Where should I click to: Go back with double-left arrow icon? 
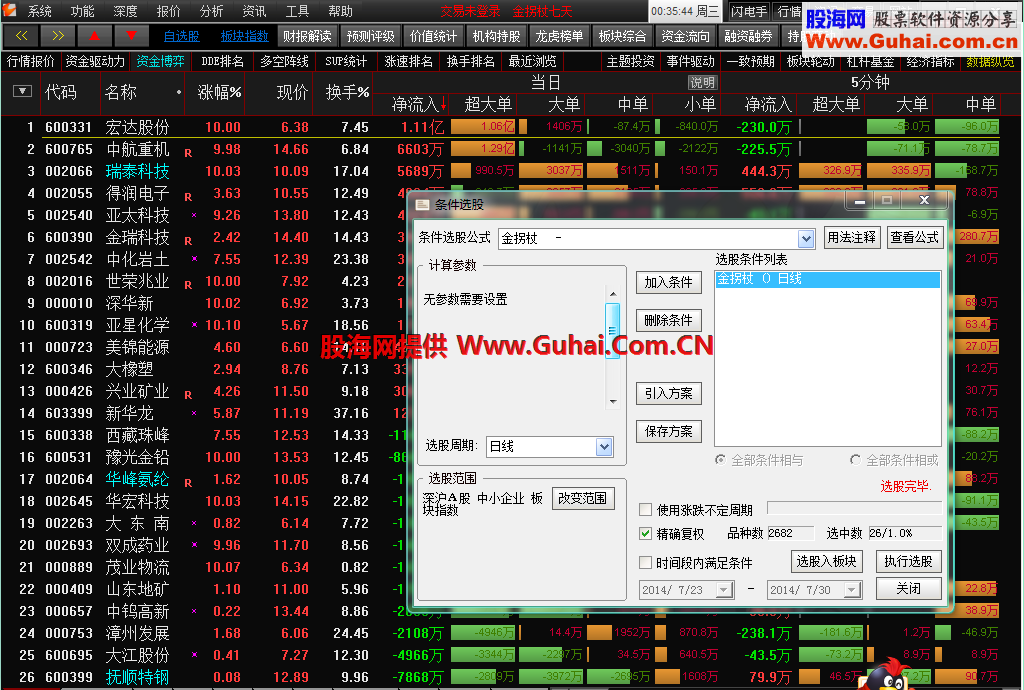tap(22, 36)
